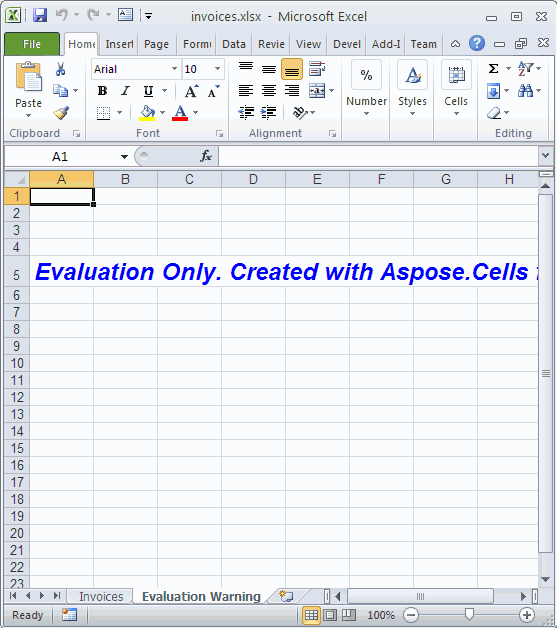The height and width of the screenshot is (628, 557).
Task: Toggle Align Text Left
Action: (x=246, y=91)
